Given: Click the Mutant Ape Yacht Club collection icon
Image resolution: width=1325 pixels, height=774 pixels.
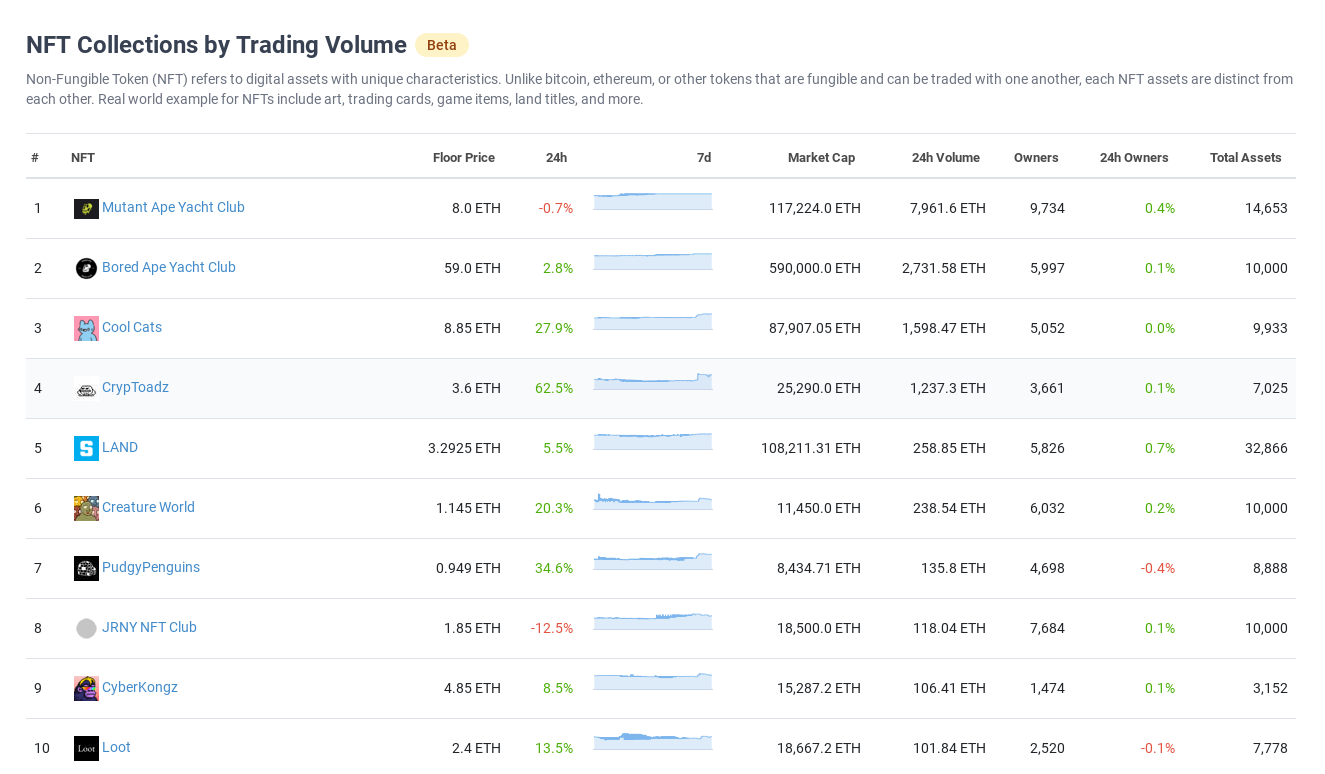Looking at the screenshot, I should [86, 208].
